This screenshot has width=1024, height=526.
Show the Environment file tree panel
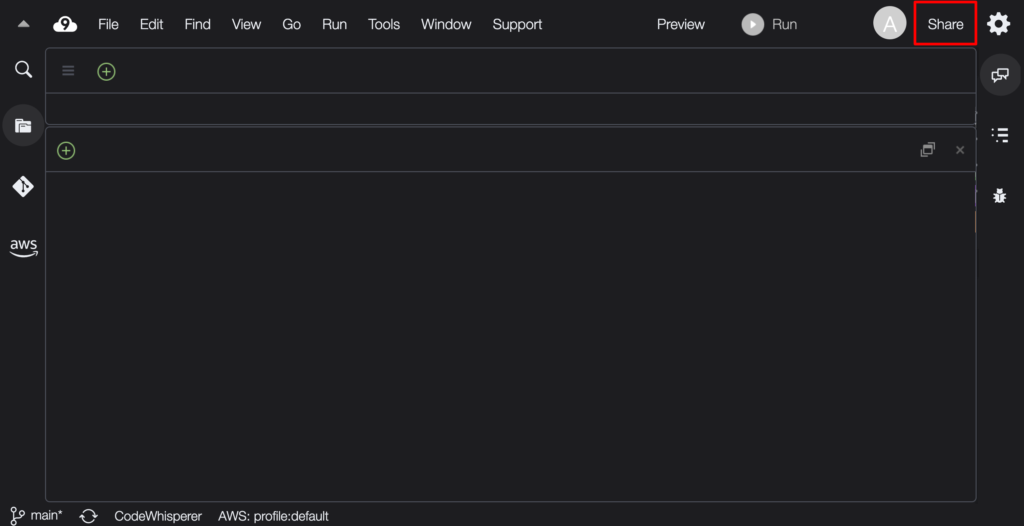tap(24, 125)
